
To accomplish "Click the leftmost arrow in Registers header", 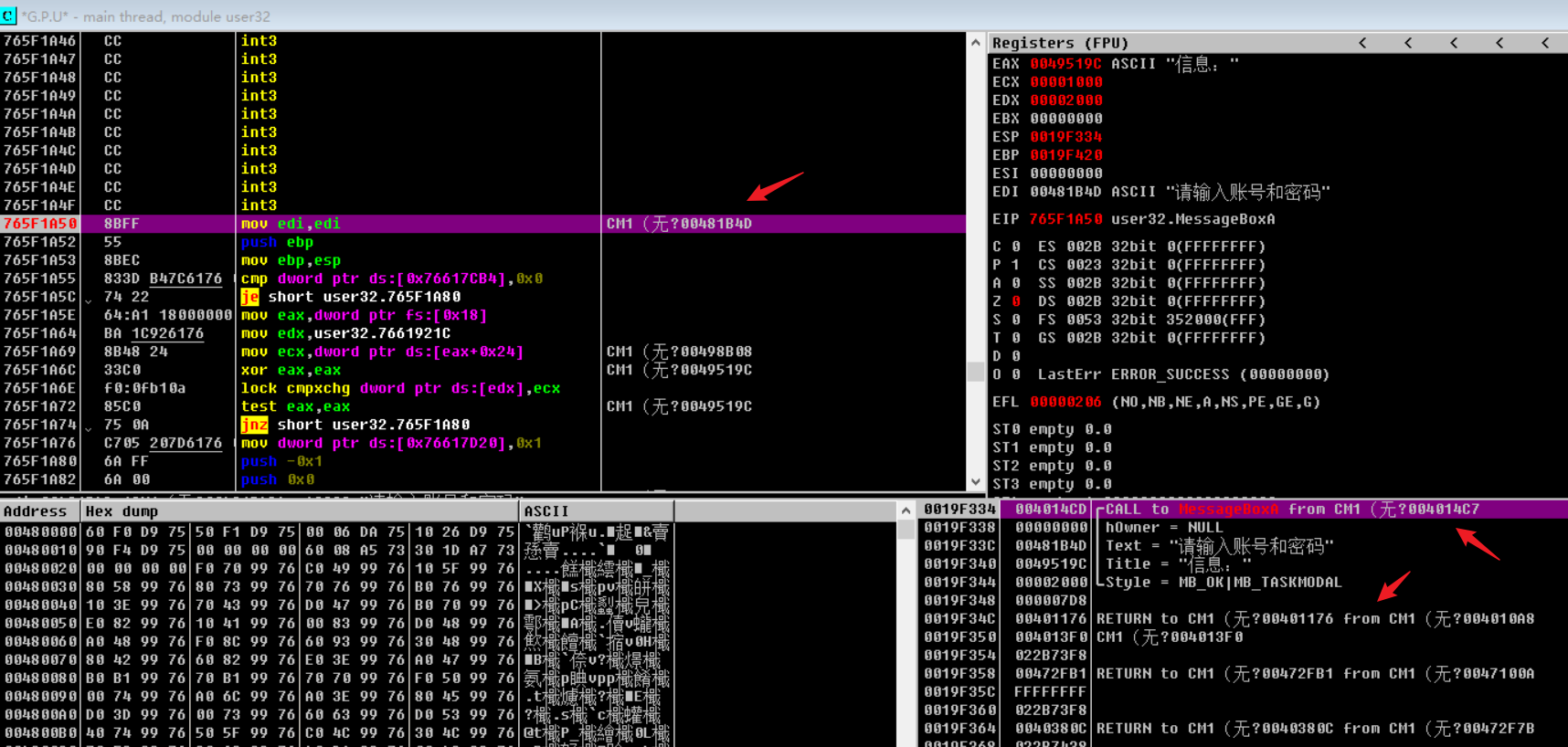I will coord(1362,43).
